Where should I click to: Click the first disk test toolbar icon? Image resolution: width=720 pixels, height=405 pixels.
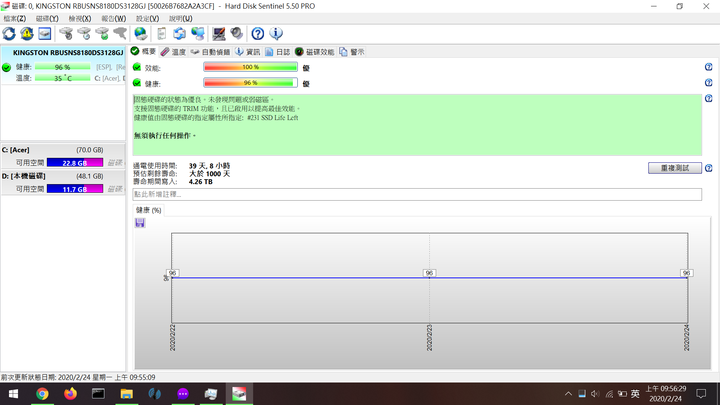pos(66,34)
